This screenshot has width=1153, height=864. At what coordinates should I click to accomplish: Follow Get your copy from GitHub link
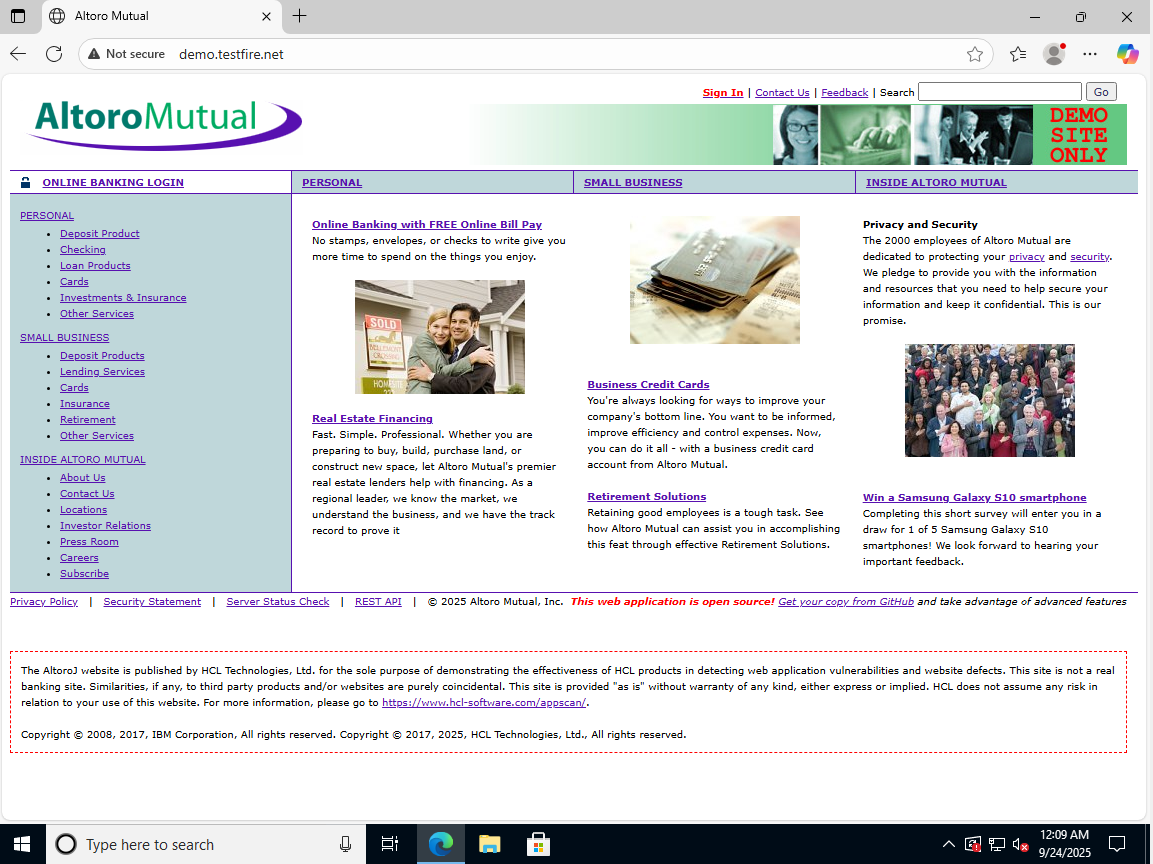click(846, 601)
